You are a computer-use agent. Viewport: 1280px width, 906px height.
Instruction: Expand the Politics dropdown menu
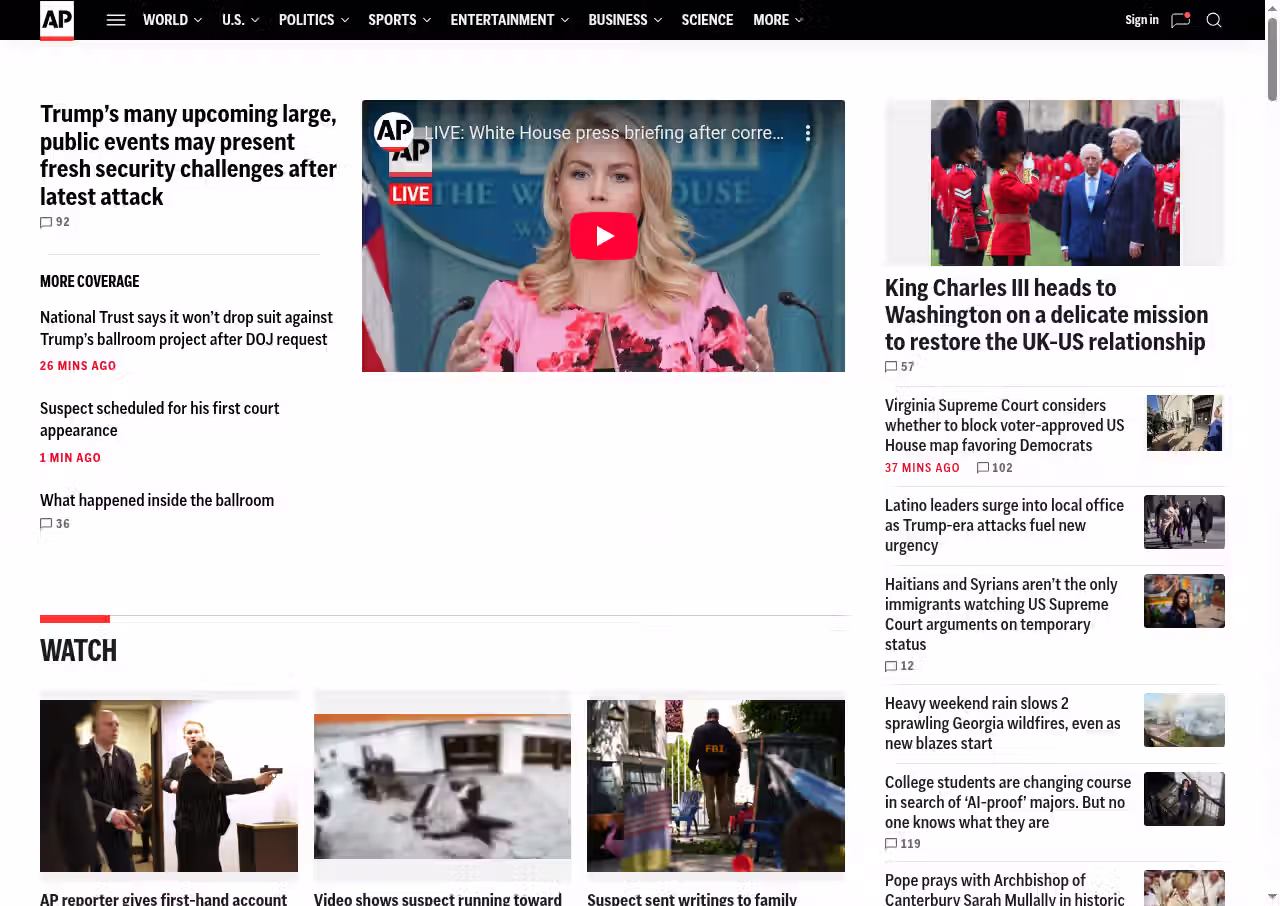click(x=313, y=20)
